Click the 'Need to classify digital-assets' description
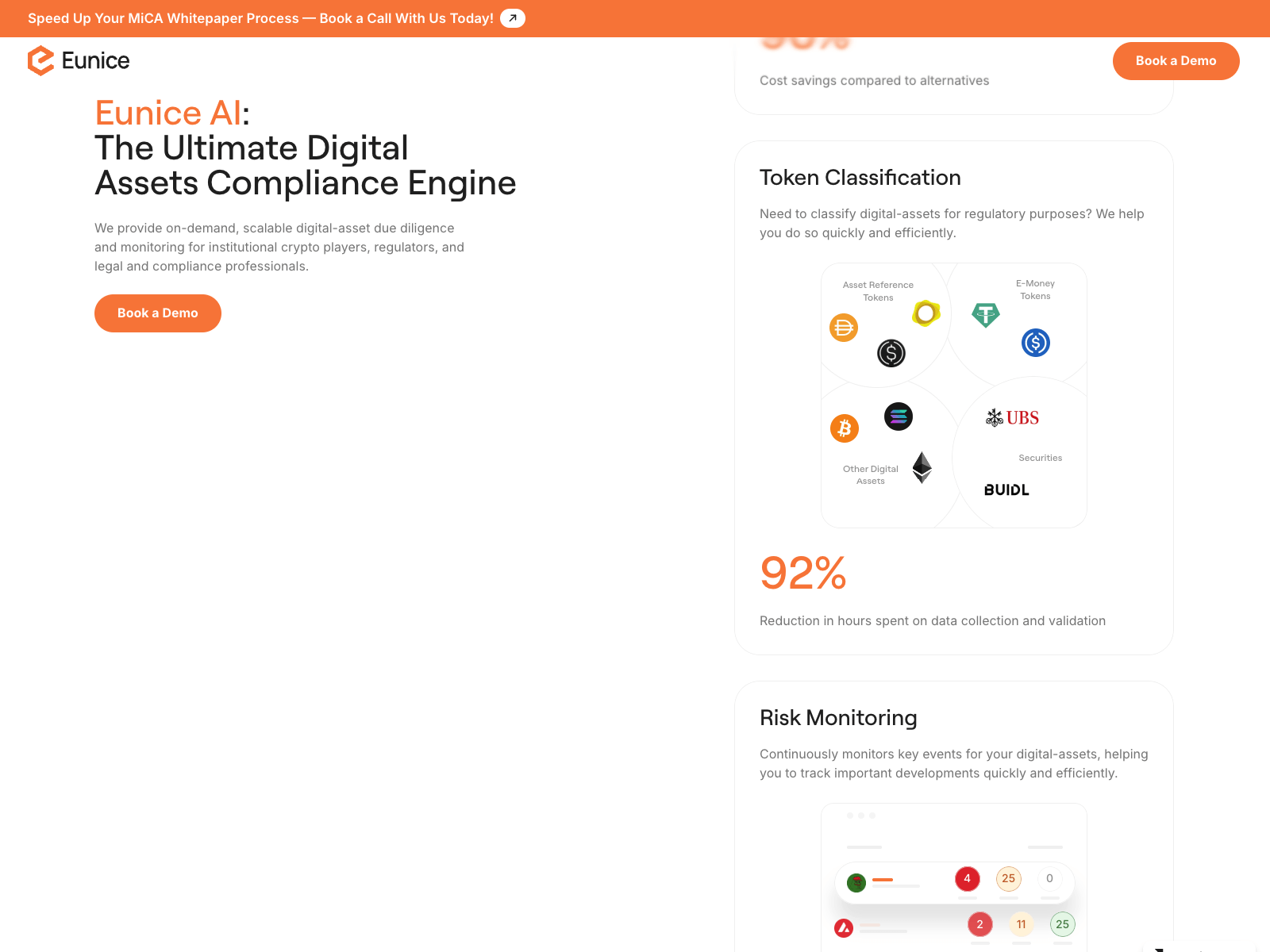 tap(952, 224)
